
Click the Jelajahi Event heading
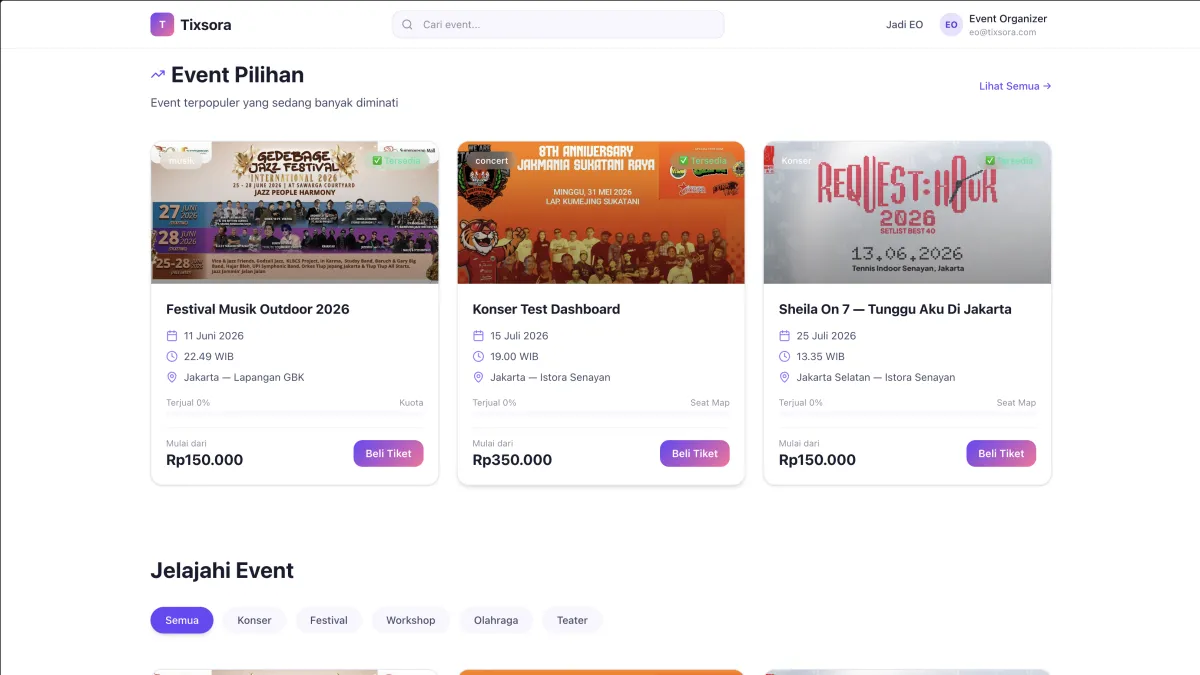click(x=222, y=571)
